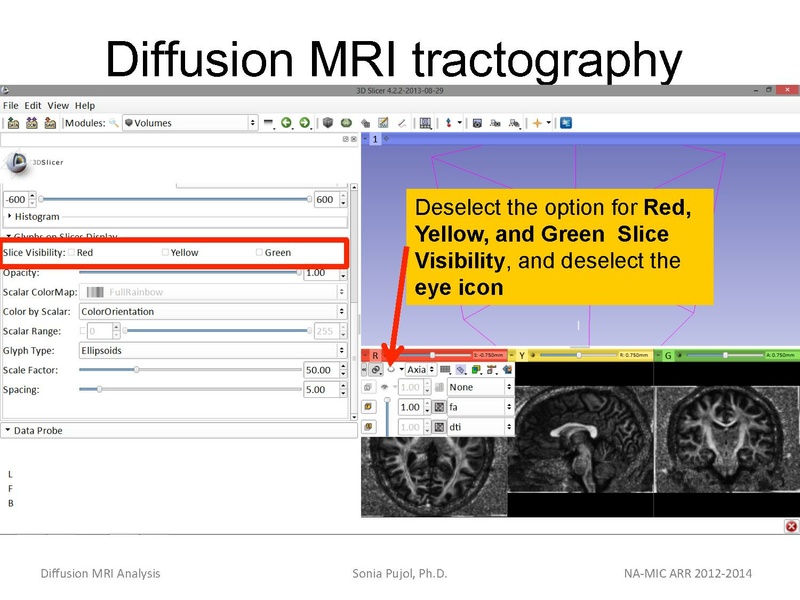Uncheck the Red slice visibility checkbox
Screen dimensions: 800x600
pos(72,252)
